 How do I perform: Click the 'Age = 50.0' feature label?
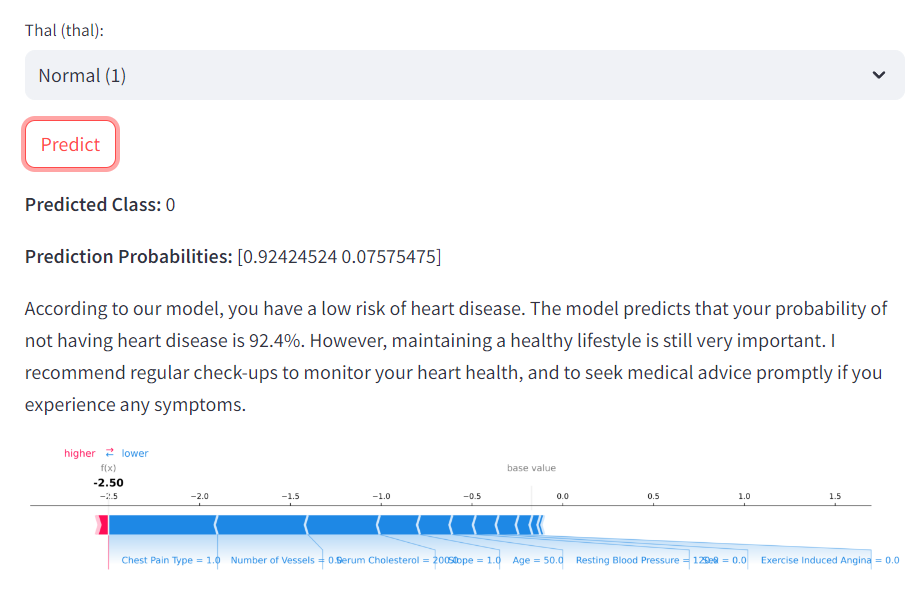(538, 561)
